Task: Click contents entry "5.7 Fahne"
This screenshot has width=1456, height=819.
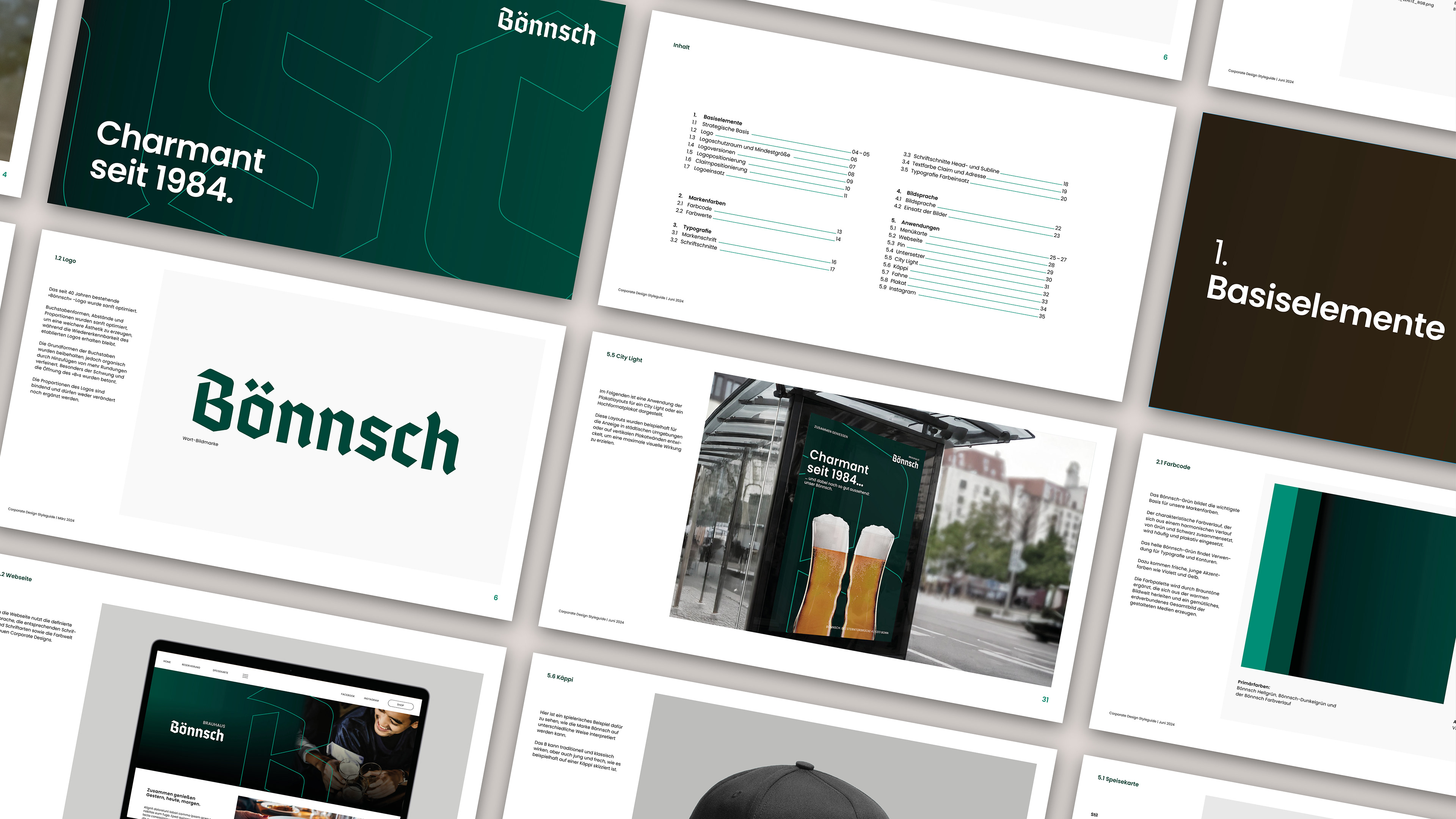Action: (894, 273)
